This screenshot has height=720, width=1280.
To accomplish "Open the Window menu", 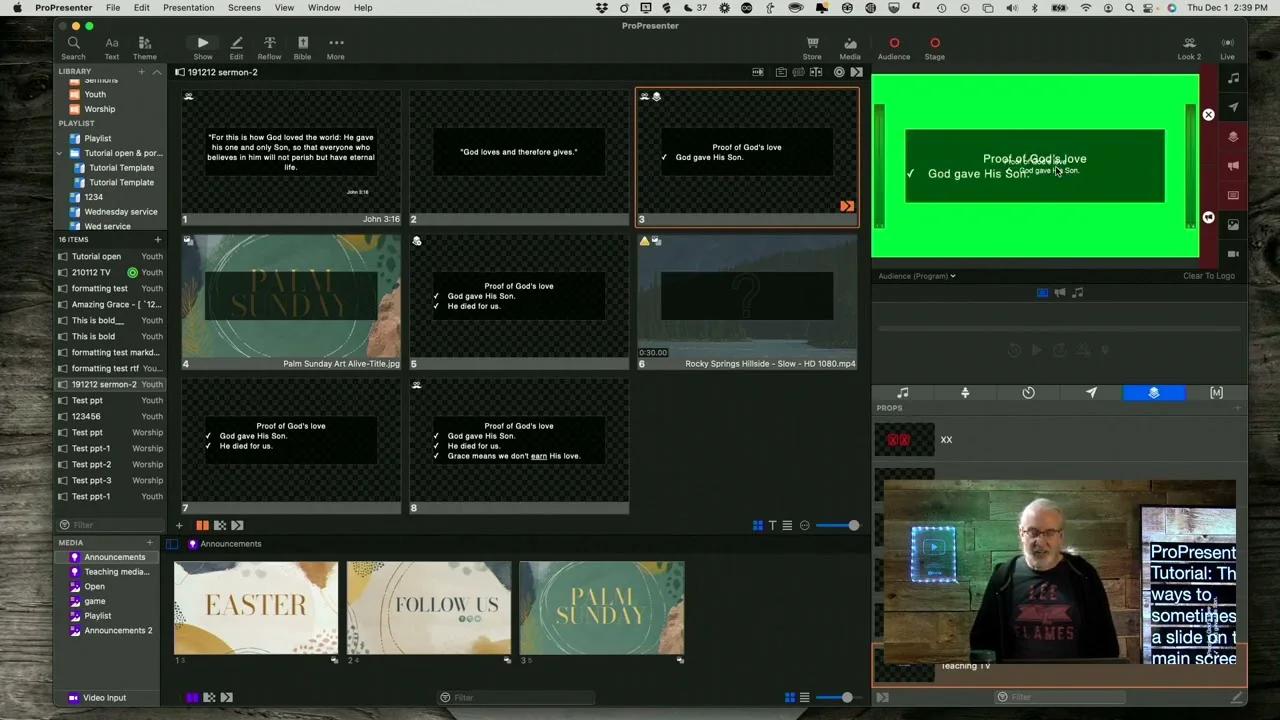I will click(x=324, y=8).
